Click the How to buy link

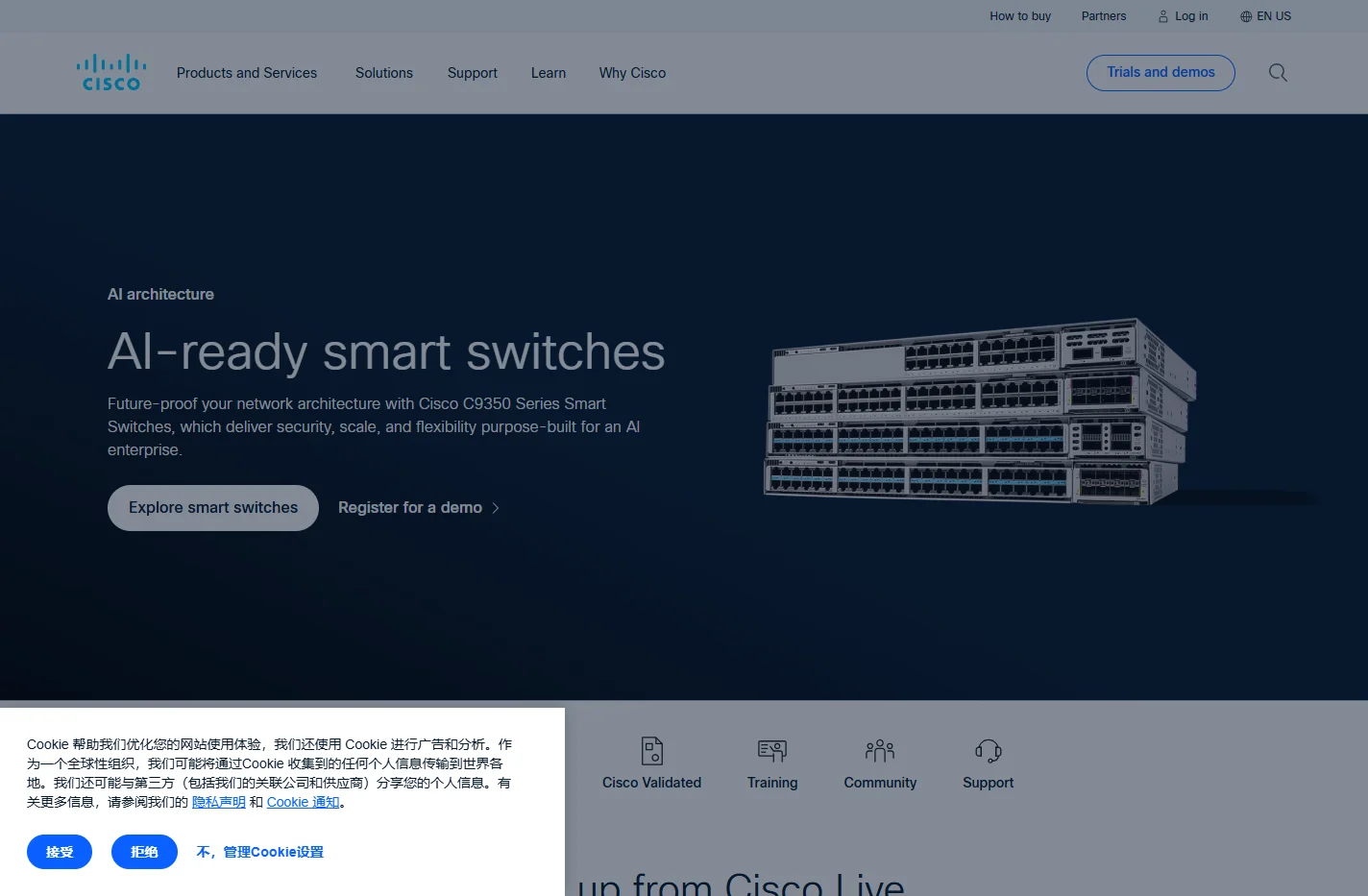(1020, 16)
